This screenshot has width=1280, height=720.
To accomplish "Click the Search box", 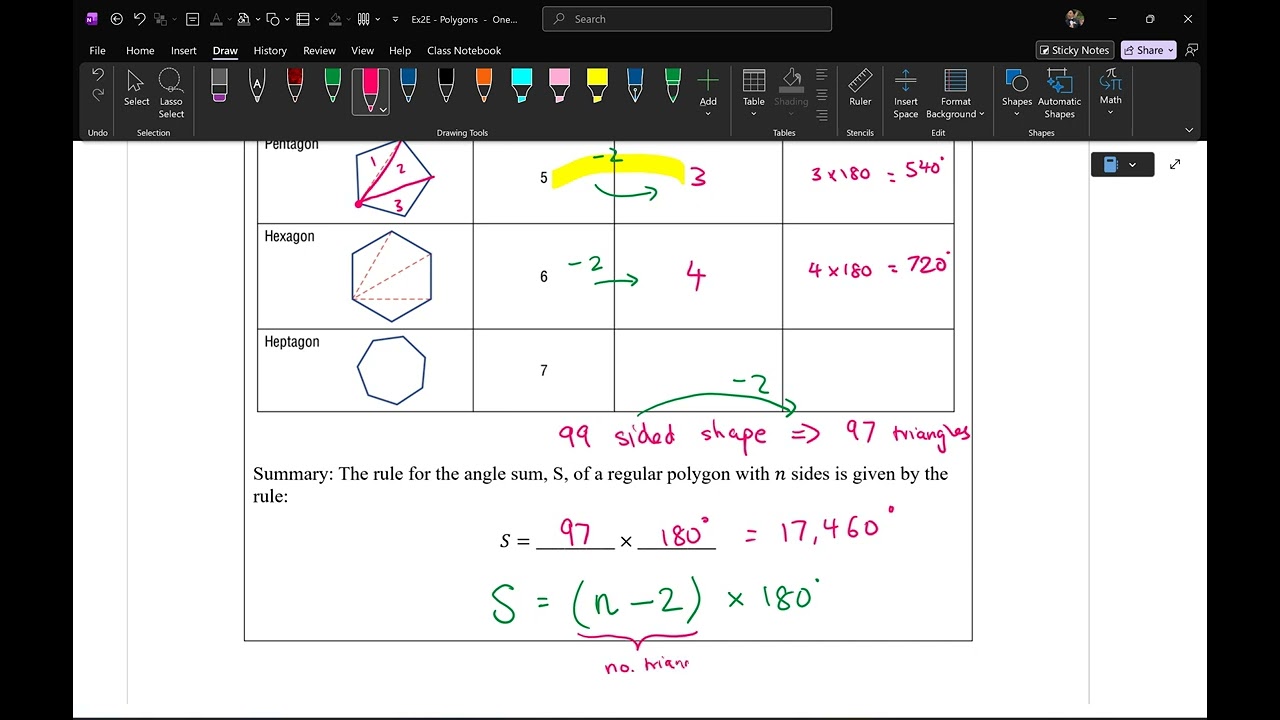I will (x=687, y=19).
